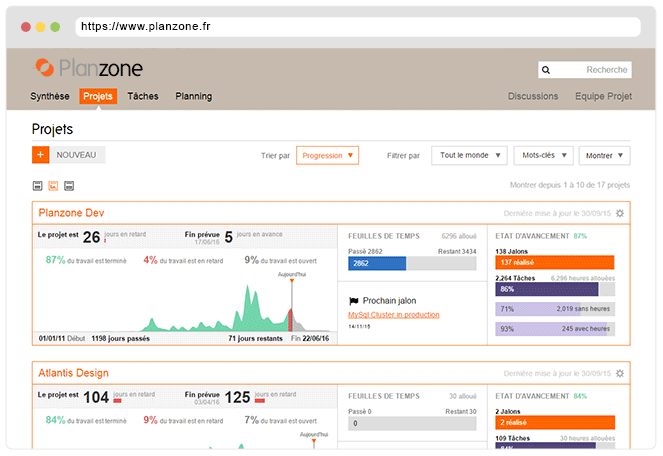The width and height of the screenshot is (663, 456).
Task: Open the Planzone Dev project title
Action: pyautogui.click(x=71, y=213)
